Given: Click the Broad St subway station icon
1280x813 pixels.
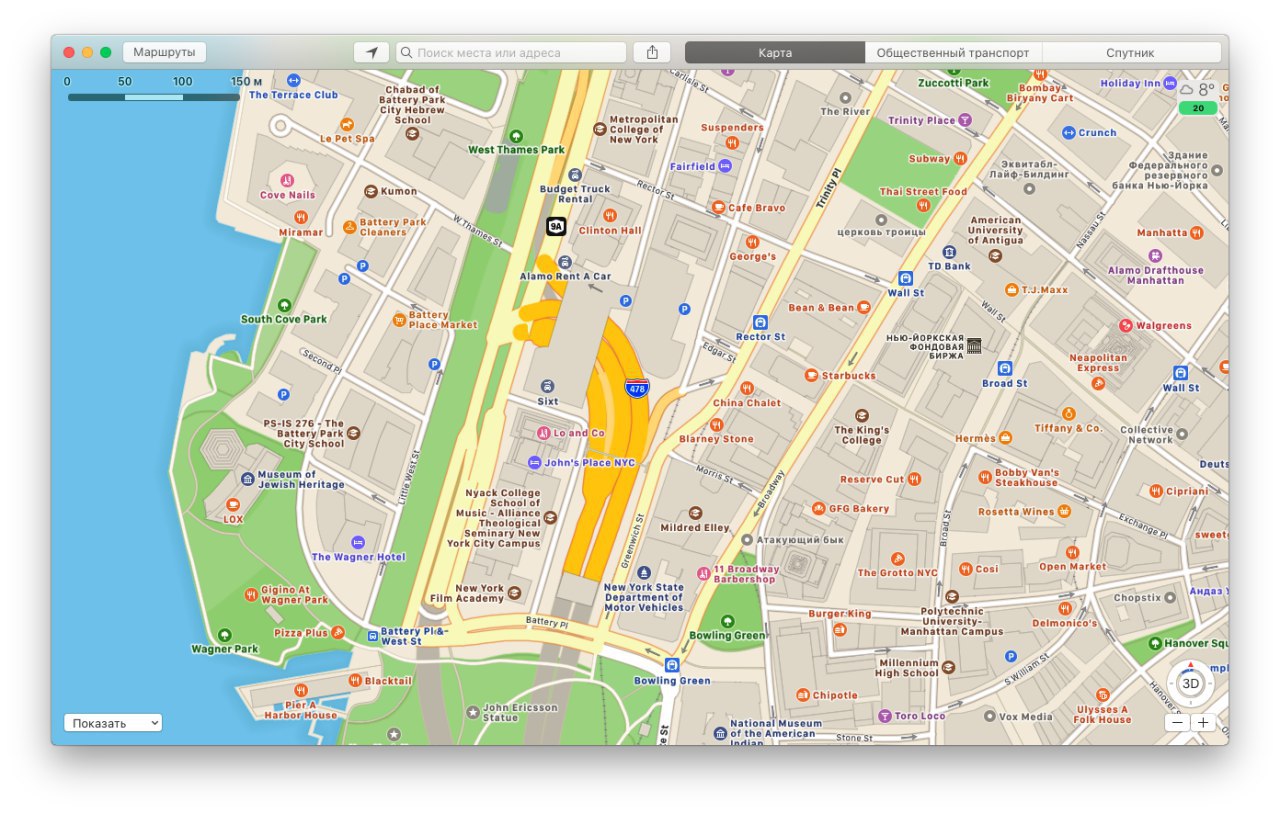Looking at the screenshot, I should point(1005,368).
